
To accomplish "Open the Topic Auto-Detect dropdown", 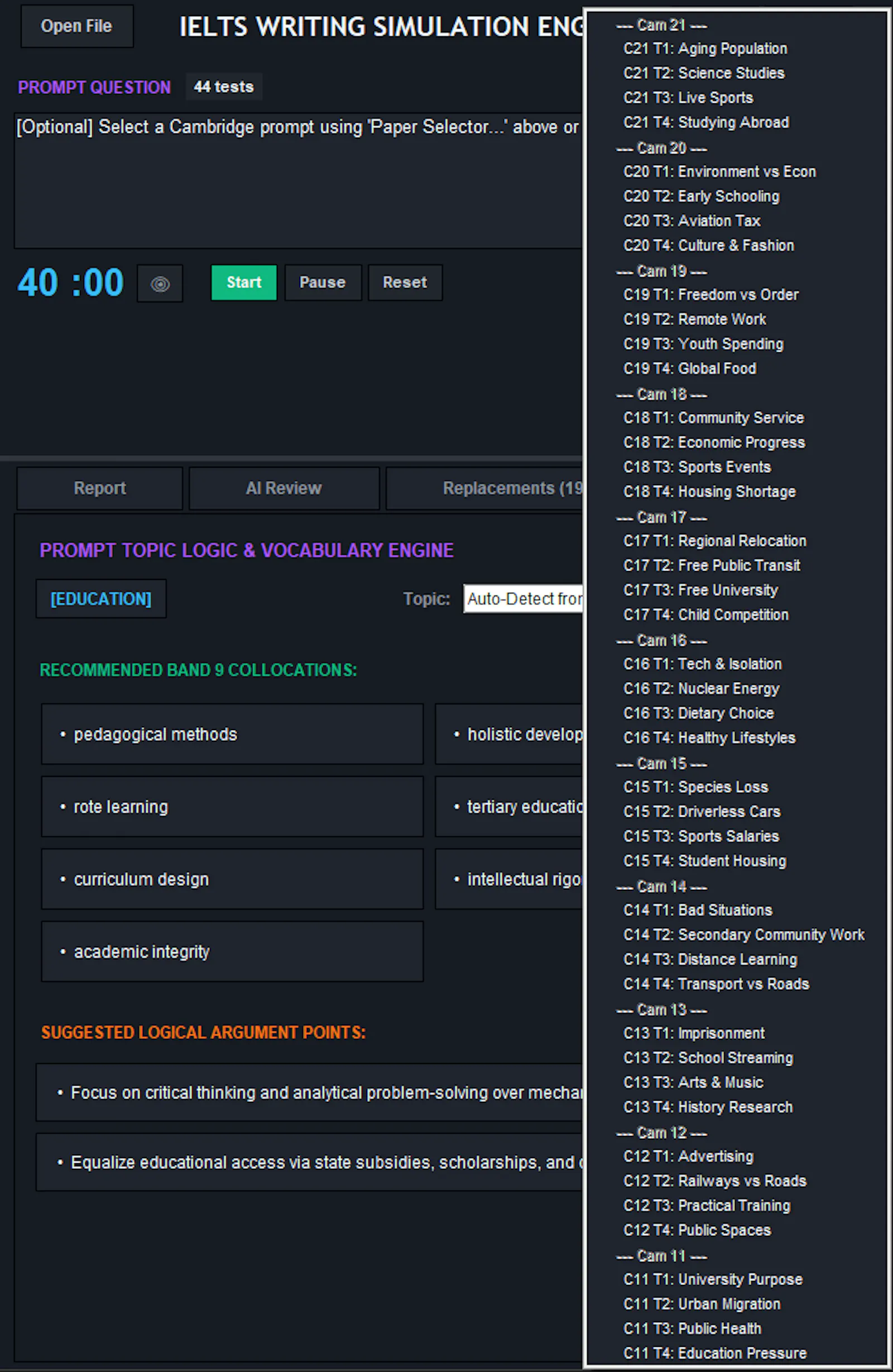I will (524, 598).
